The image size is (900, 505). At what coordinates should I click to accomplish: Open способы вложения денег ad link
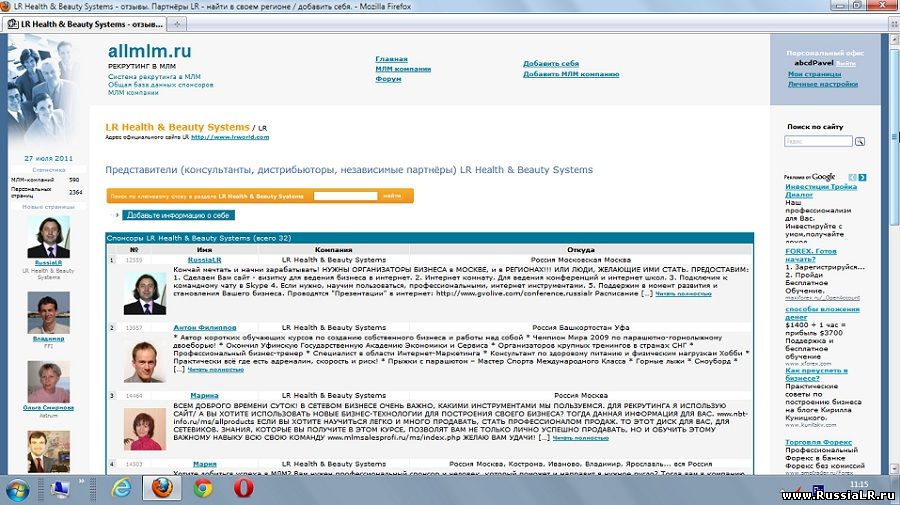point(822,313)
